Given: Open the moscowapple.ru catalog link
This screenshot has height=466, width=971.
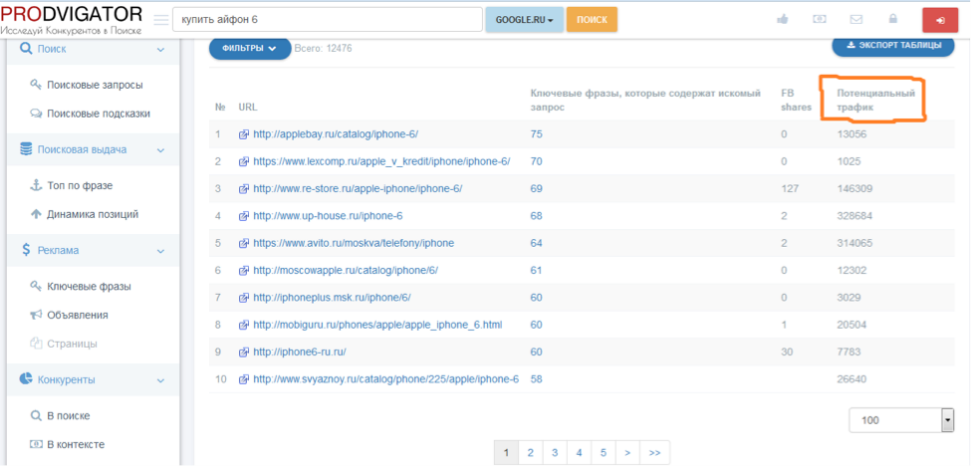Looking at the screenshot, I should pos(346,270).
